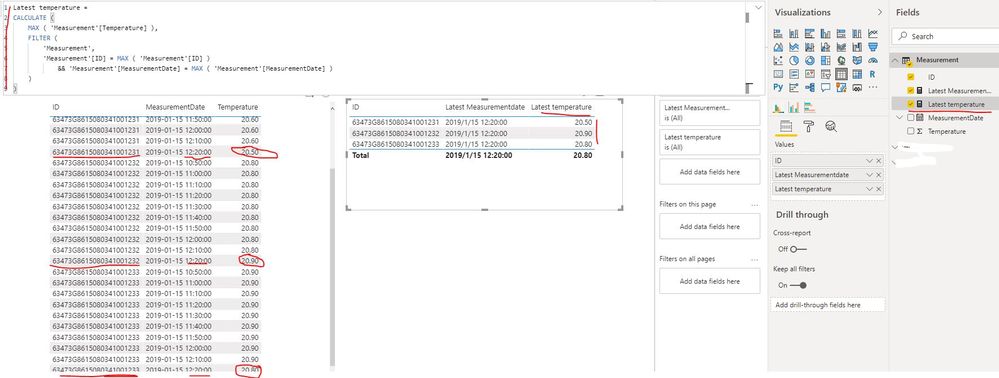The height and width of the screenshot is (378, 999).
Task: Choose the R script visual icon
Action: point(872,74)
